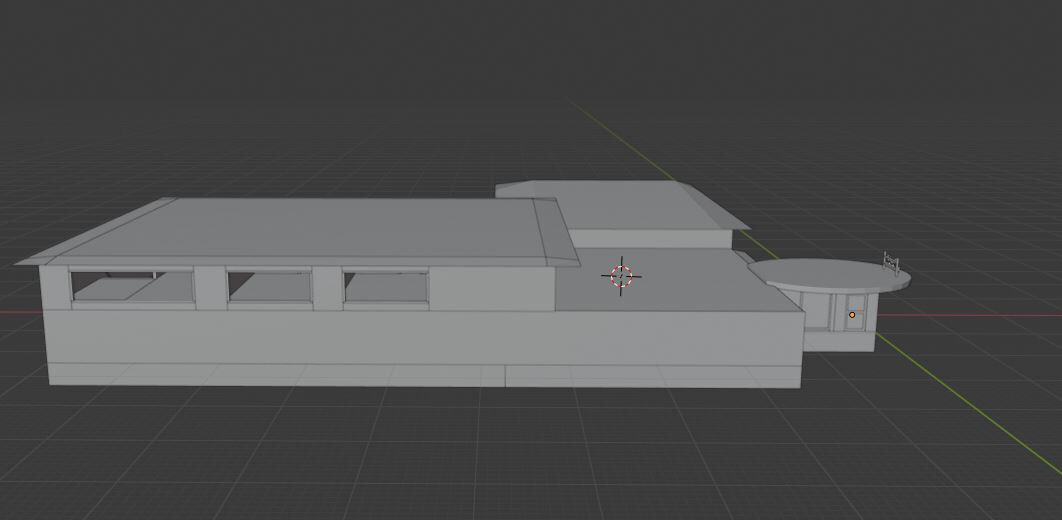Viewport: 1062px width, 520px height.
Task: Click the pillar between middle and right windows
Action: [327, 288]
